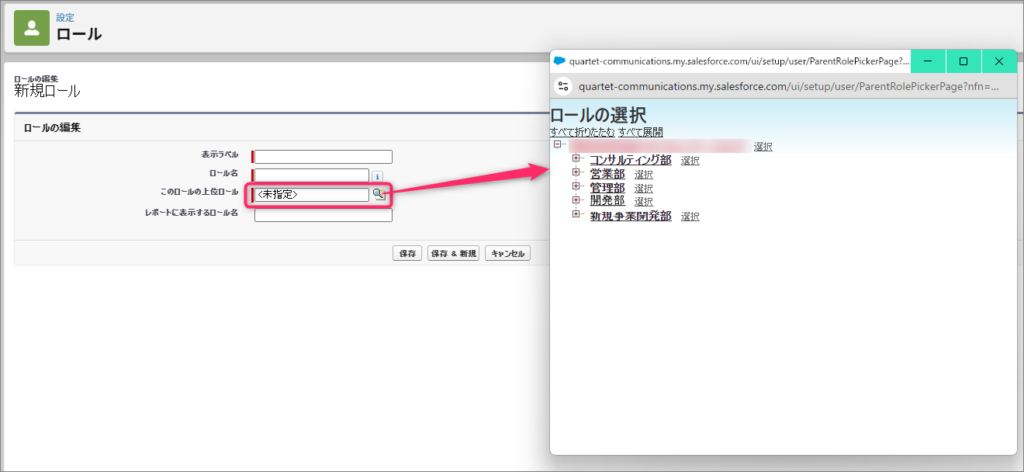1024x472 pixels.
Task: Maximize the role picker popup window
Action: [x=963, y=61]
